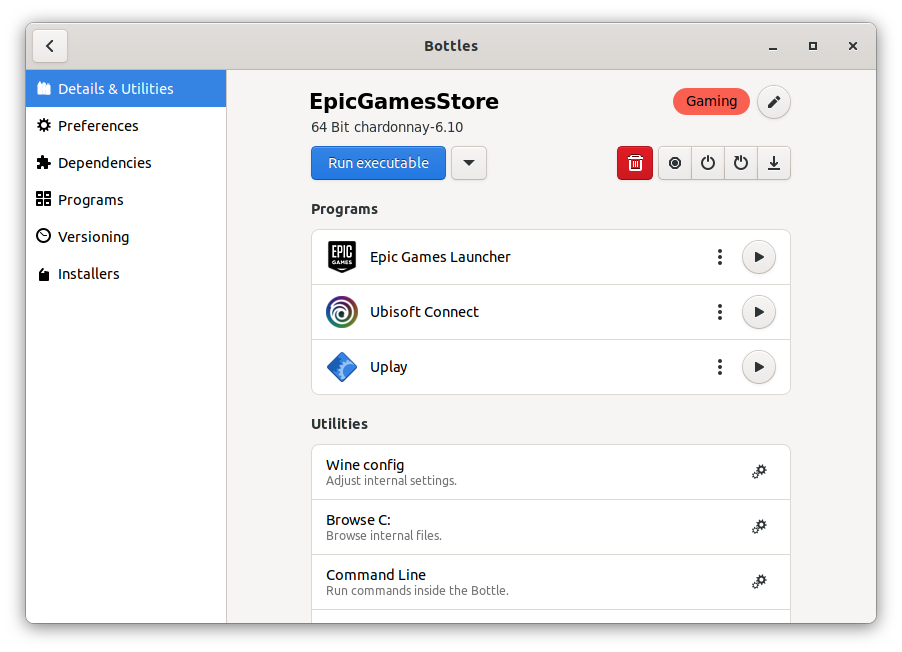Edit the bottle name with pencil icon
Viewport: 902px width, 652px height.
coord(773,101)
